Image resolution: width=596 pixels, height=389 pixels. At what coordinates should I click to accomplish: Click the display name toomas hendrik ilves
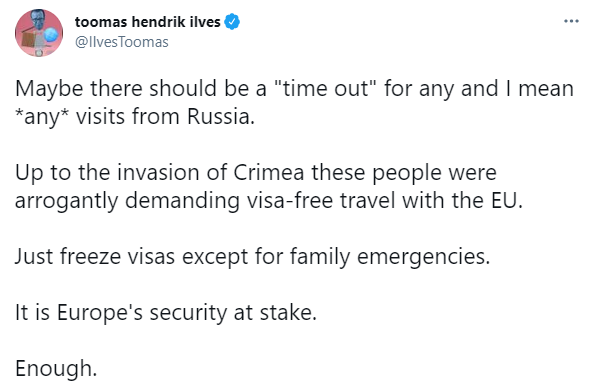tap(147, 22)
